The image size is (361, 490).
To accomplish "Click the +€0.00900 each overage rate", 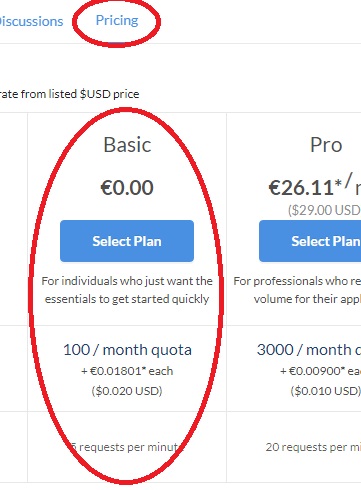I will pos(320,371).
